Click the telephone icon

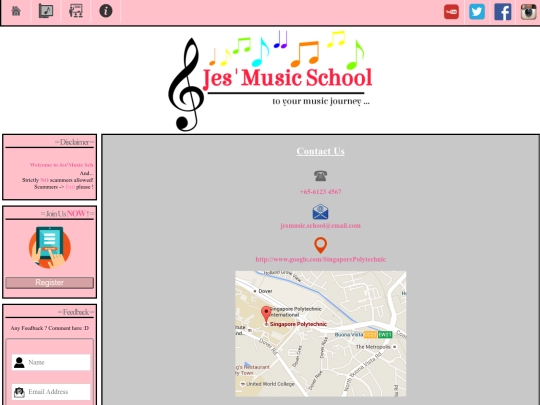pos(320,176)
